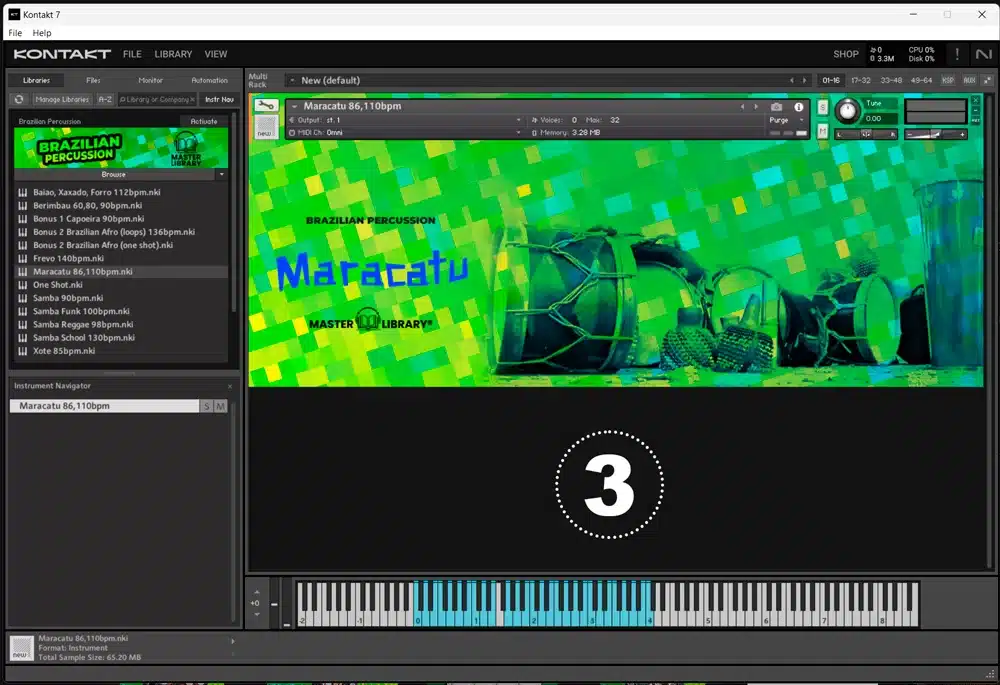Image resolution: width=1000 pixels, height=685 pixels.
Task: Click the new instrument icon in the rack
Action: click(265, 127)
